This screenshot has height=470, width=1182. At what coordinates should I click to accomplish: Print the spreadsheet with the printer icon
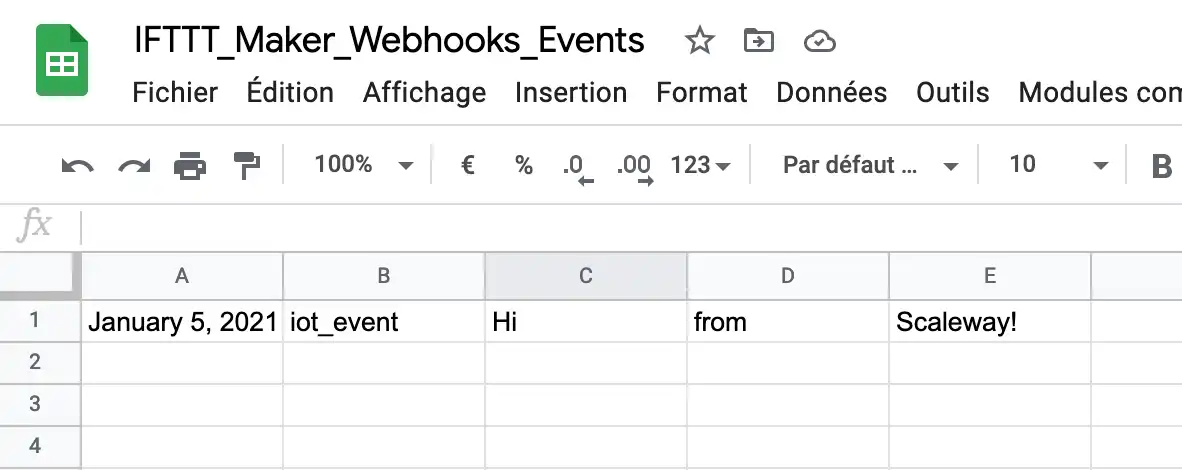click(190, 165)
